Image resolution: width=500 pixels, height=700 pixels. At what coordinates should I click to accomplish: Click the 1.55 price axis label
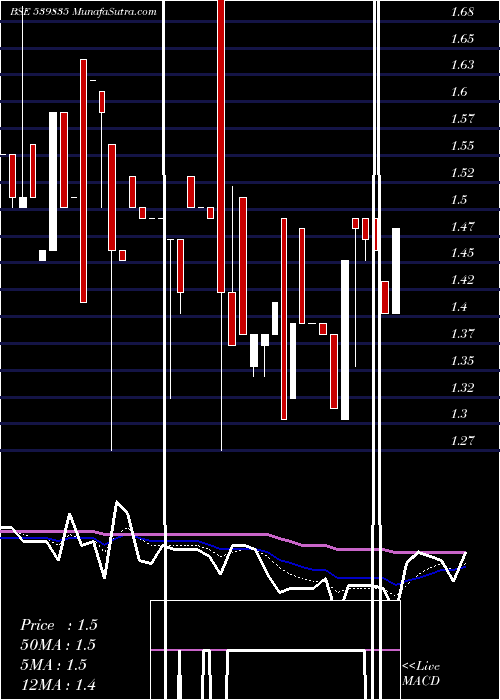coord(462,146)
